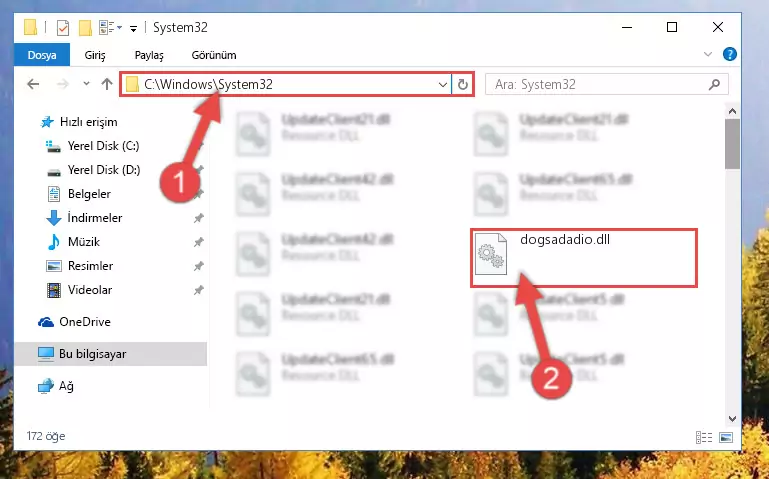Open Müzik in the sidebar

[74, 242]
